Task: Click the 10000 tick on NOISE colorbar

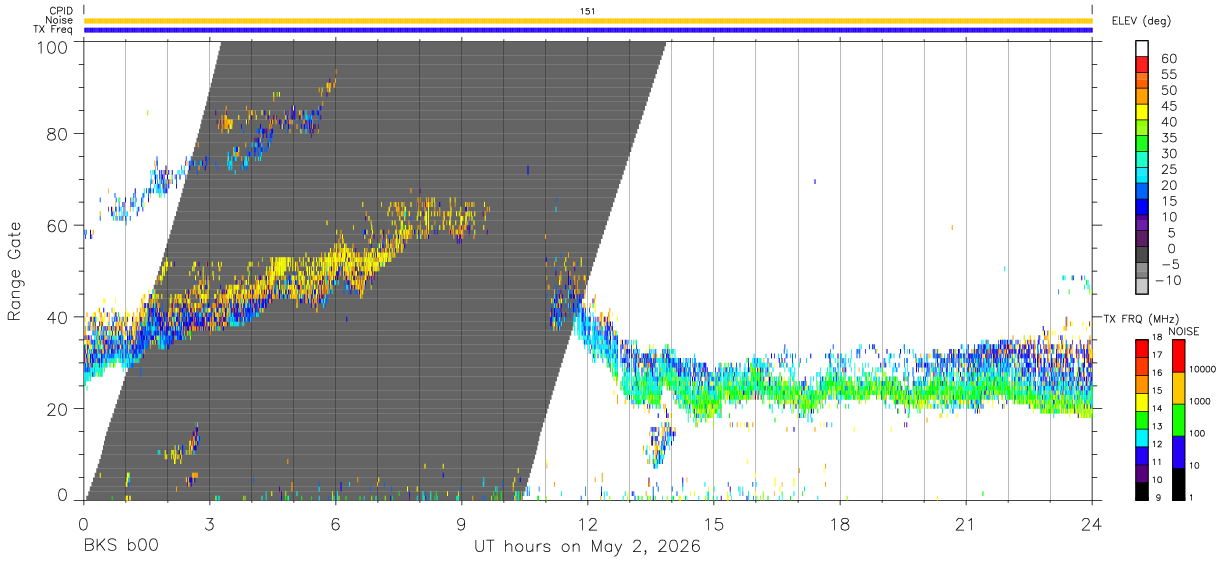Action: tap(1201, 369)
